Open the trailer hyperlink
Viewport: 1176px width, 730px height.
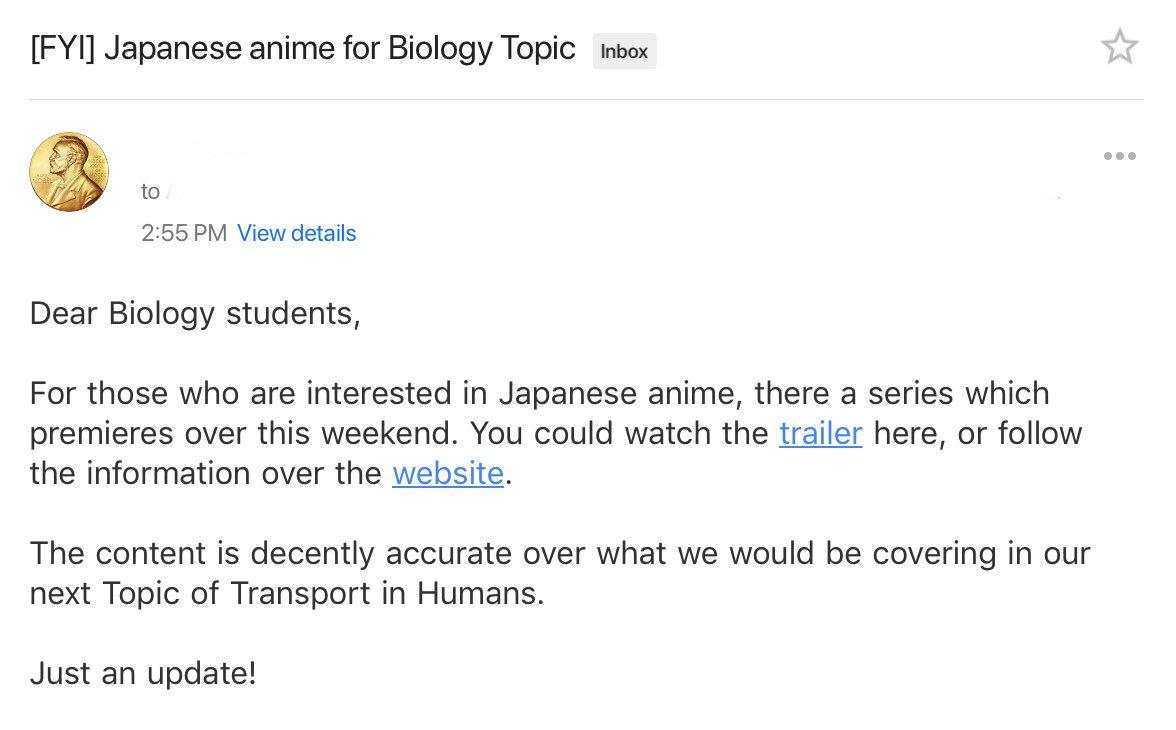coord(820,433)
